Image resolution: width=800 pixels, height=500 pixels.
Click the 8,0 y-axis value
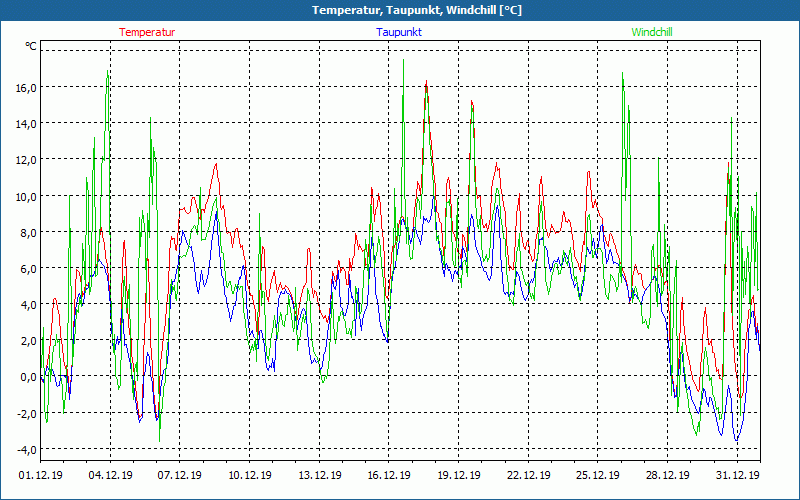pyautogui.click(x=28, y=233)
